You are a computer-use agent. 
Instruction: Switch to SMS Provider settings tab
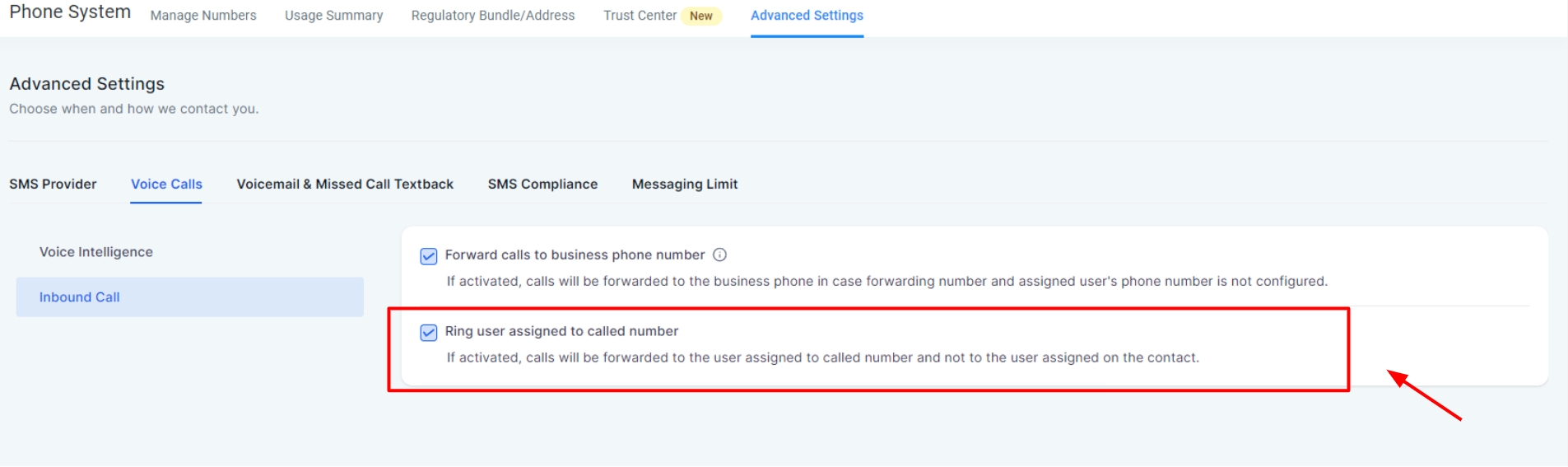point(53,184)
